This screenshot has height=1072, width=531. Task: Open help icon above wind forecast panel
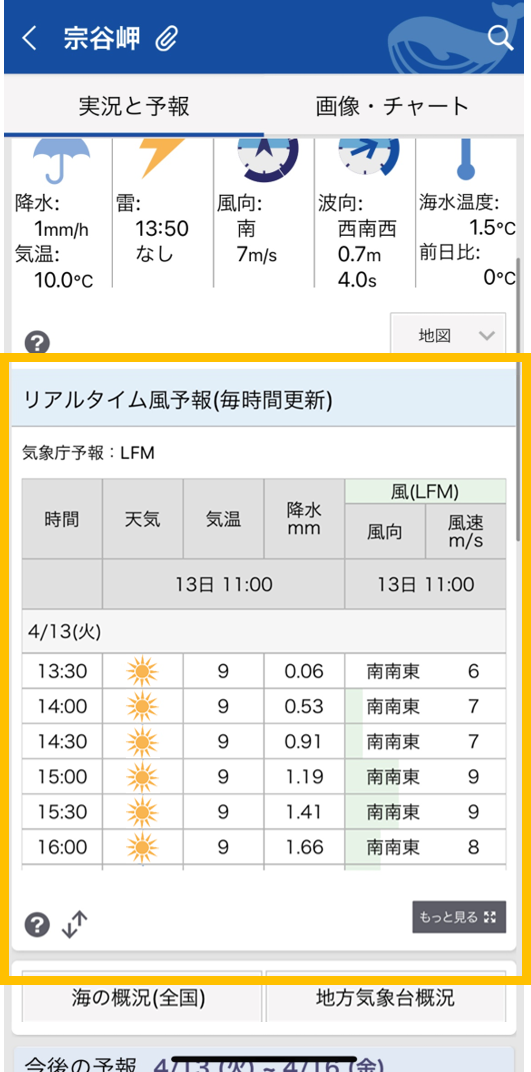(37, 343)
